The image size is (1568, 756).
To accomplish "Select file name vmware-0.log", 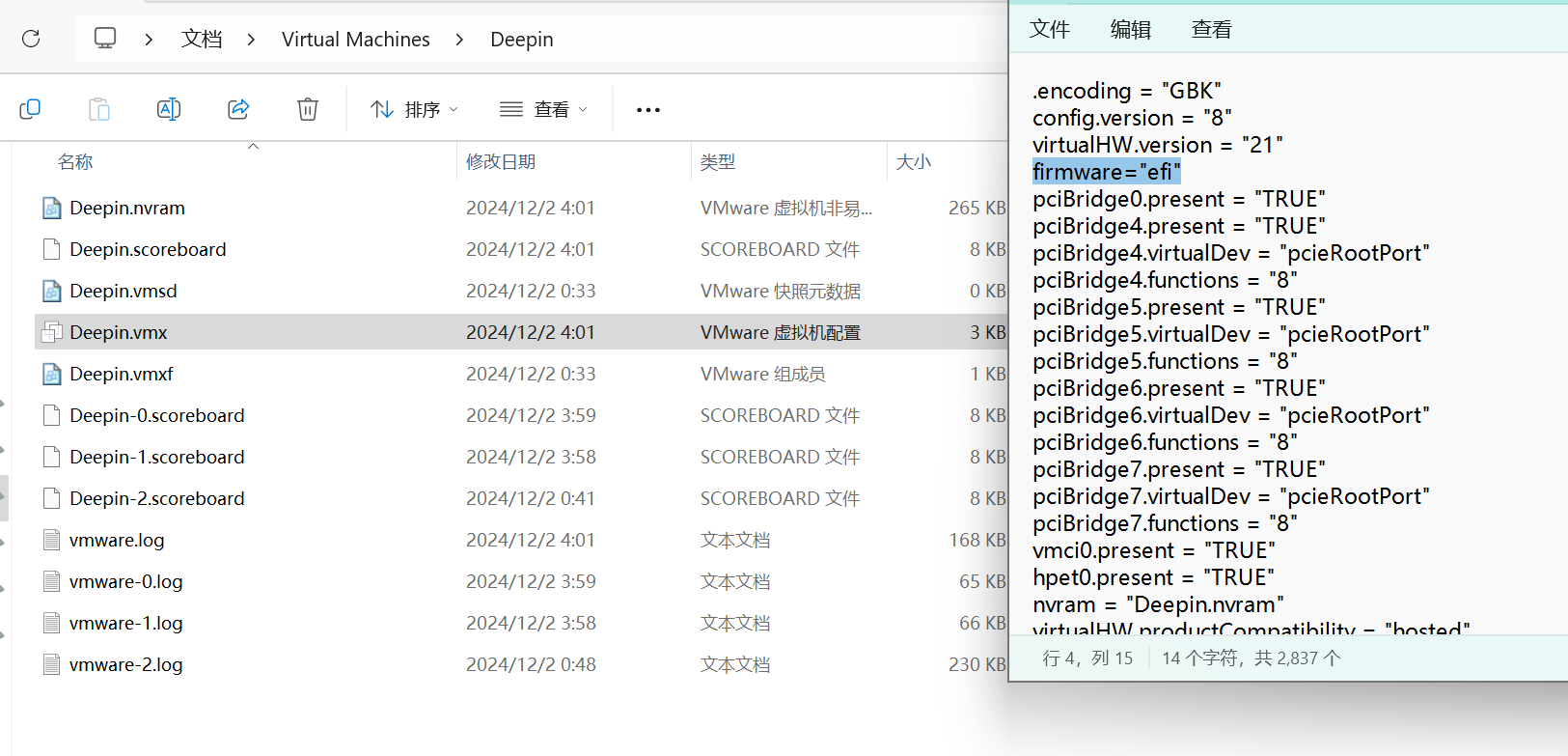I will pyautogui.click(x=126, y=581).
